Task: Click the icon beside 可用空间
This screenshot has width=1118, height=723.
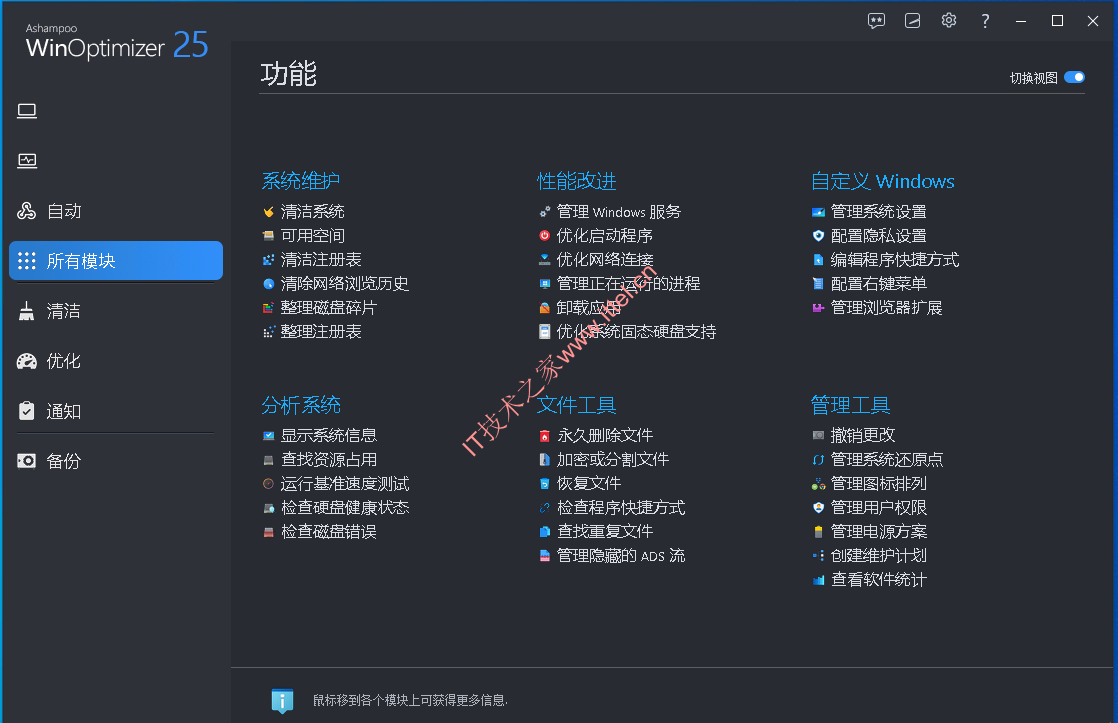Action: [268, 236]
